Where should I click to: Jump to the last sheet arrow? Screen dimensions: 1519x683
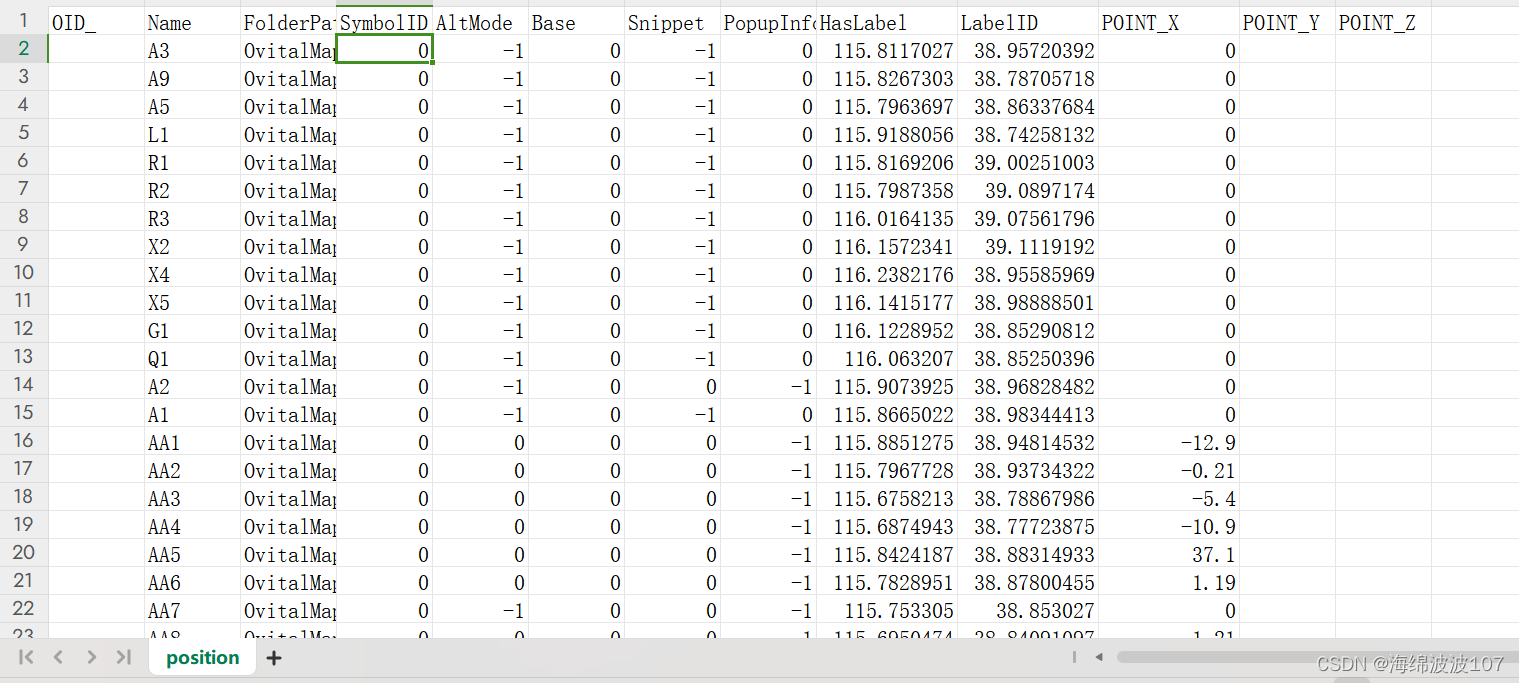[x=123, y=657]
